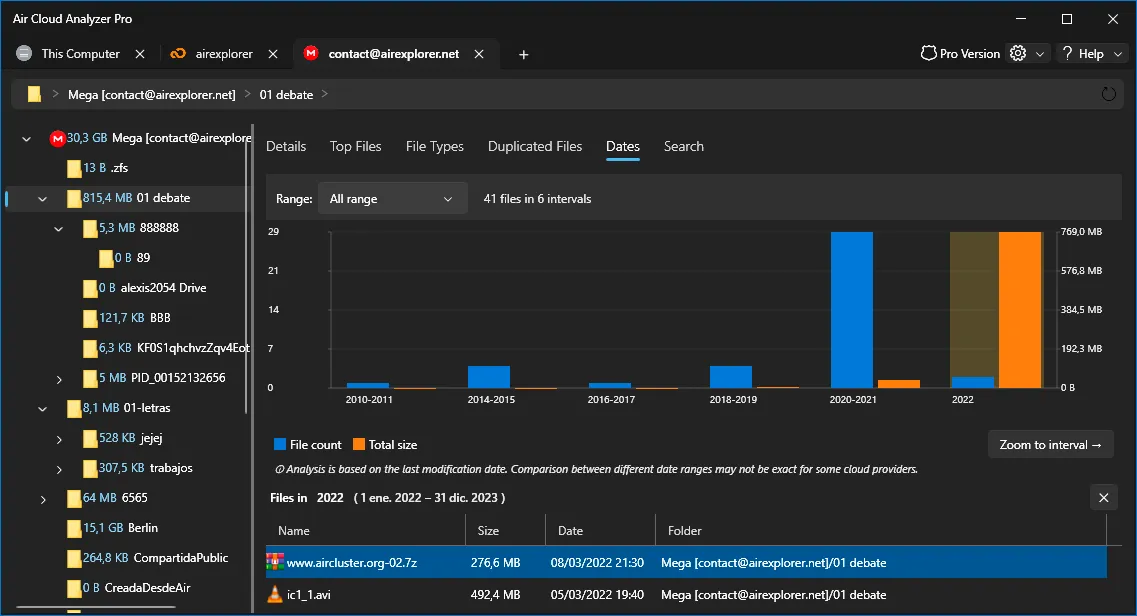The width and height of the screenshot is (1137, 616).
Task: Open the Range All range dropdown
Action: pyautogui.click(x=392, y=199)
